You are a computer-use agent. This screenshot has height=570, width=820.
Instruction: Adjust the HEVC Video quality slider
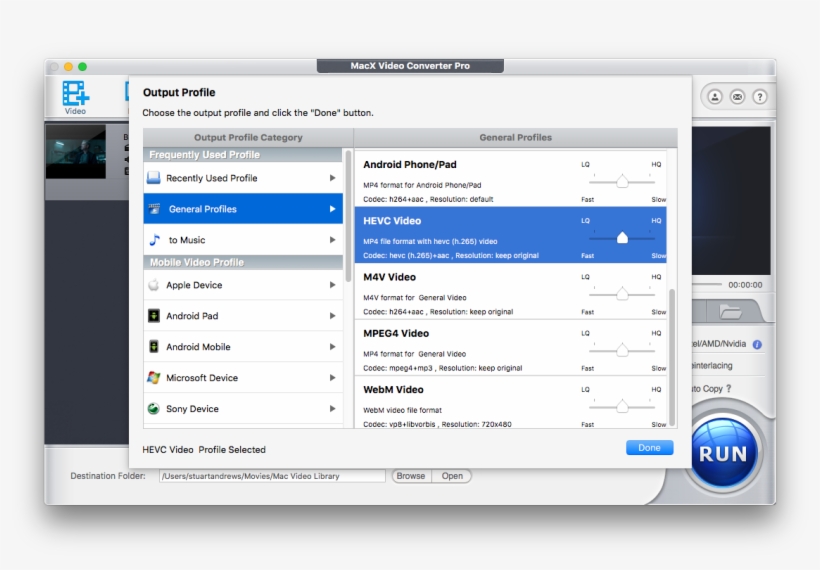pyautogui.click(x=622, y=238)
